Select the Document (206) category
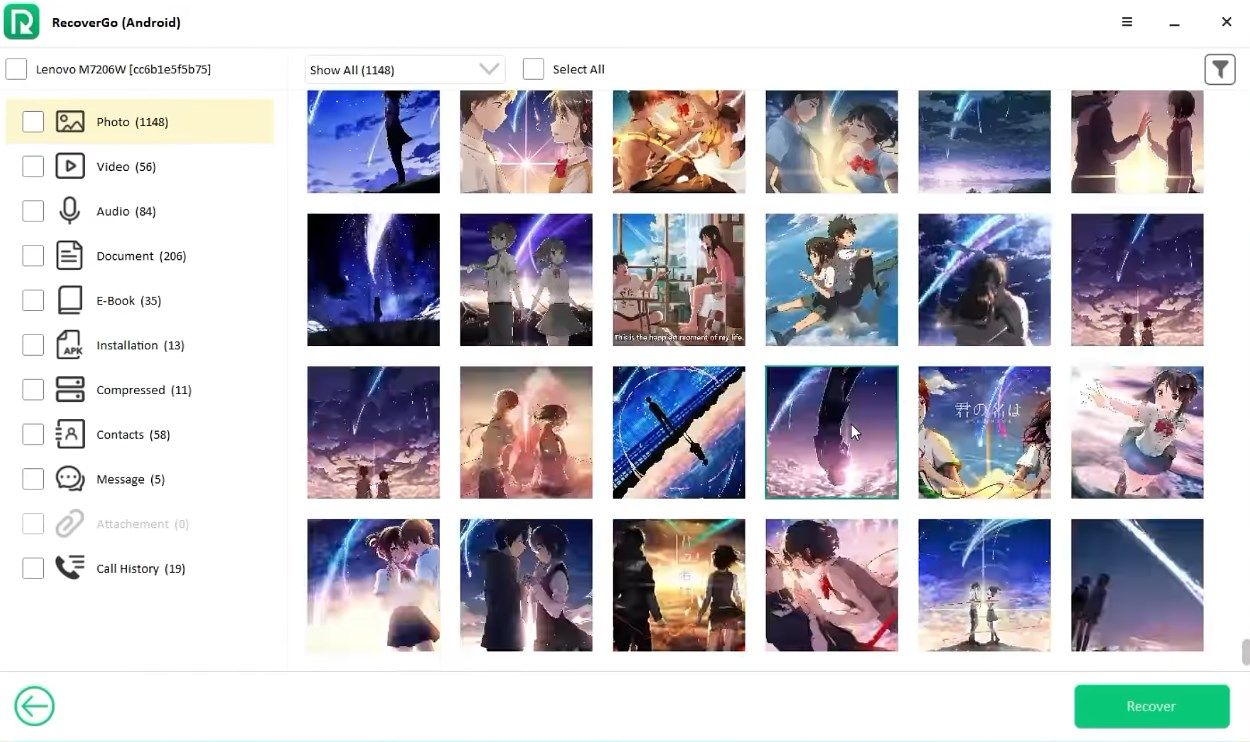1250x742 pixels. pos(140,256)
